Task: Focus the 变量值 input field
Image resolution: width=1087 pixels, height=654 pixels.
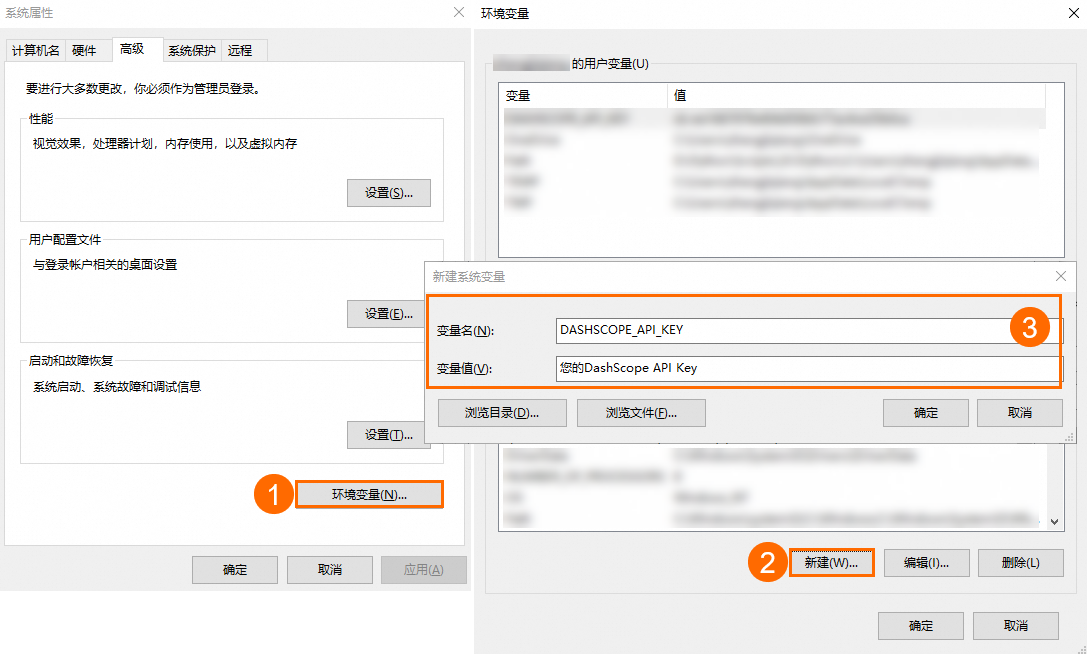Action: [x=808, y=368]
